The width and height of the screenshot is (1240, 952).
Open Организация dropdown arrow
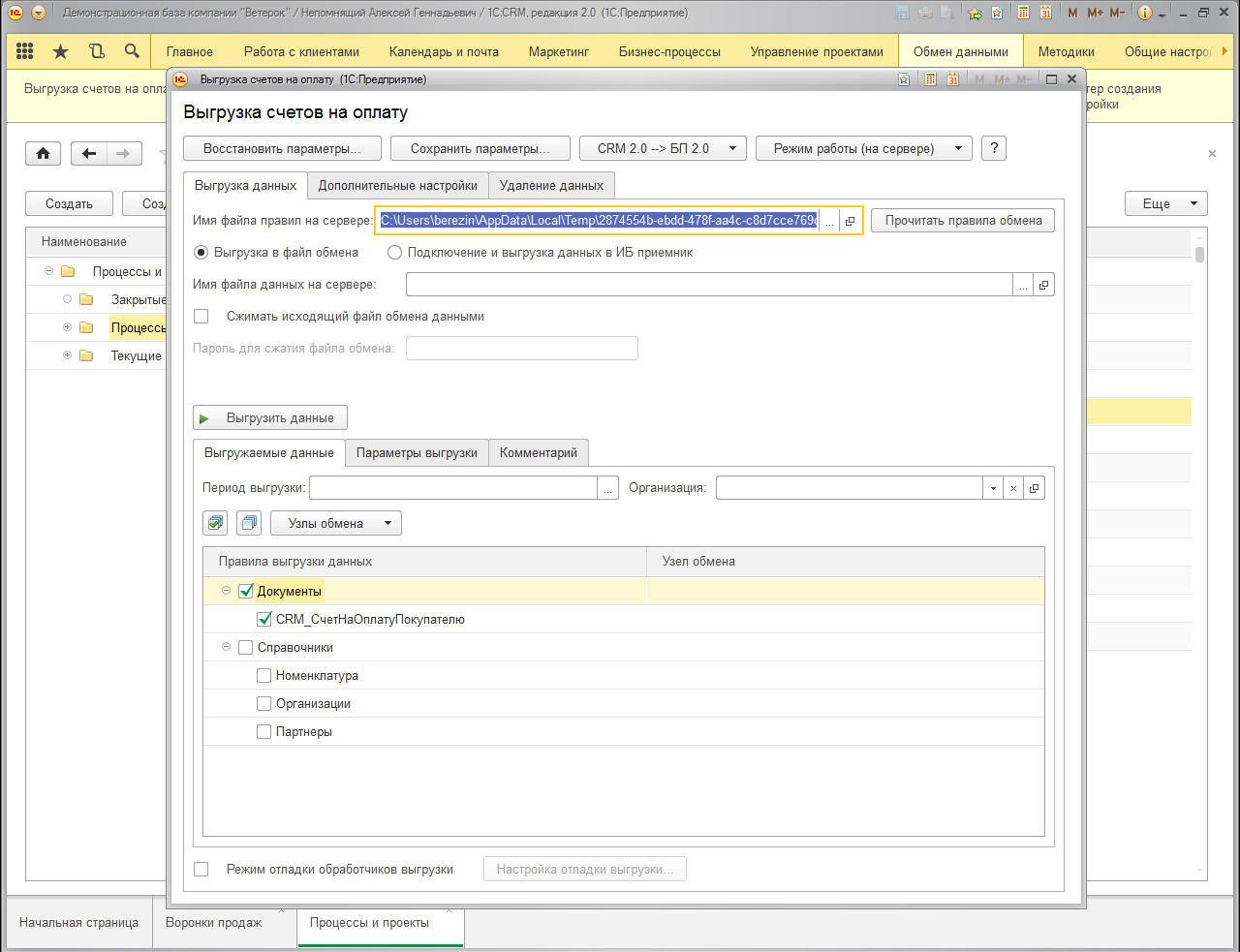coord(993,488)
